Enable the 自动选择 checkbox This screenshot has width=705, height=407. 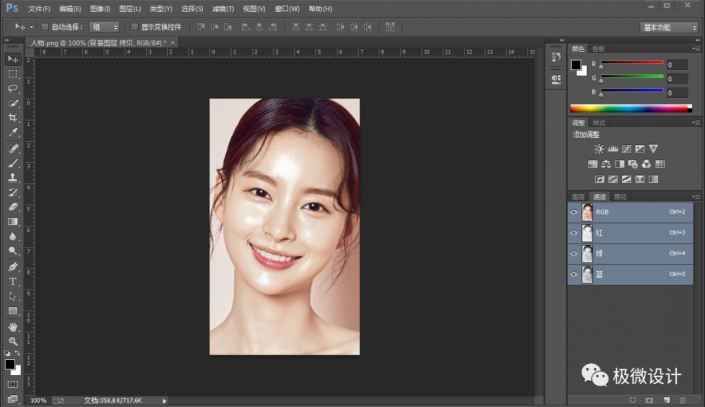44,27
